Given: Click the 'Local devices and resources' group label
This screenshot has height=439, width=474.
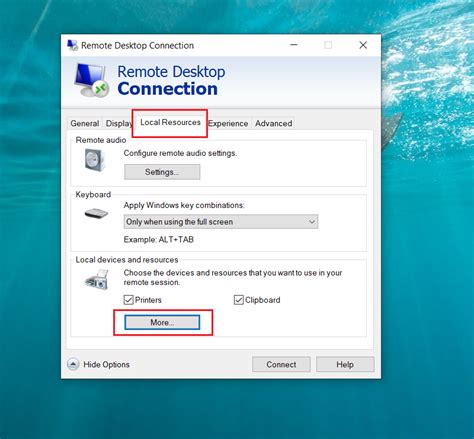Looking at the screenshot, I should (x=127, y=260).
